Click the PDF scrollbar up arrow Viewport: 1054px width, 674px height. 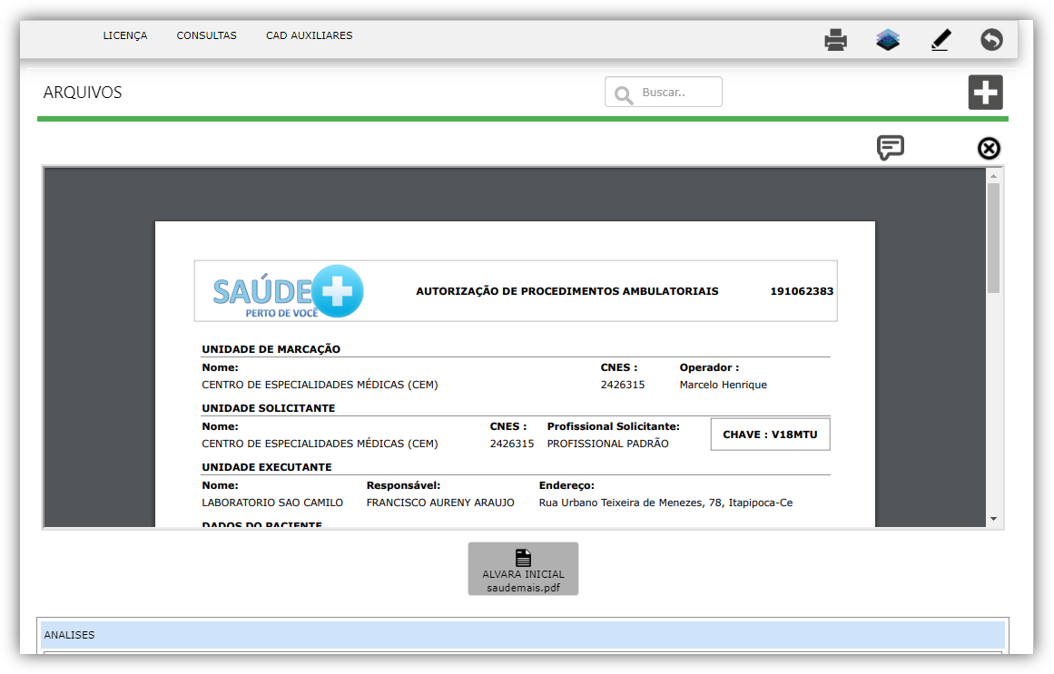point(993,175)
